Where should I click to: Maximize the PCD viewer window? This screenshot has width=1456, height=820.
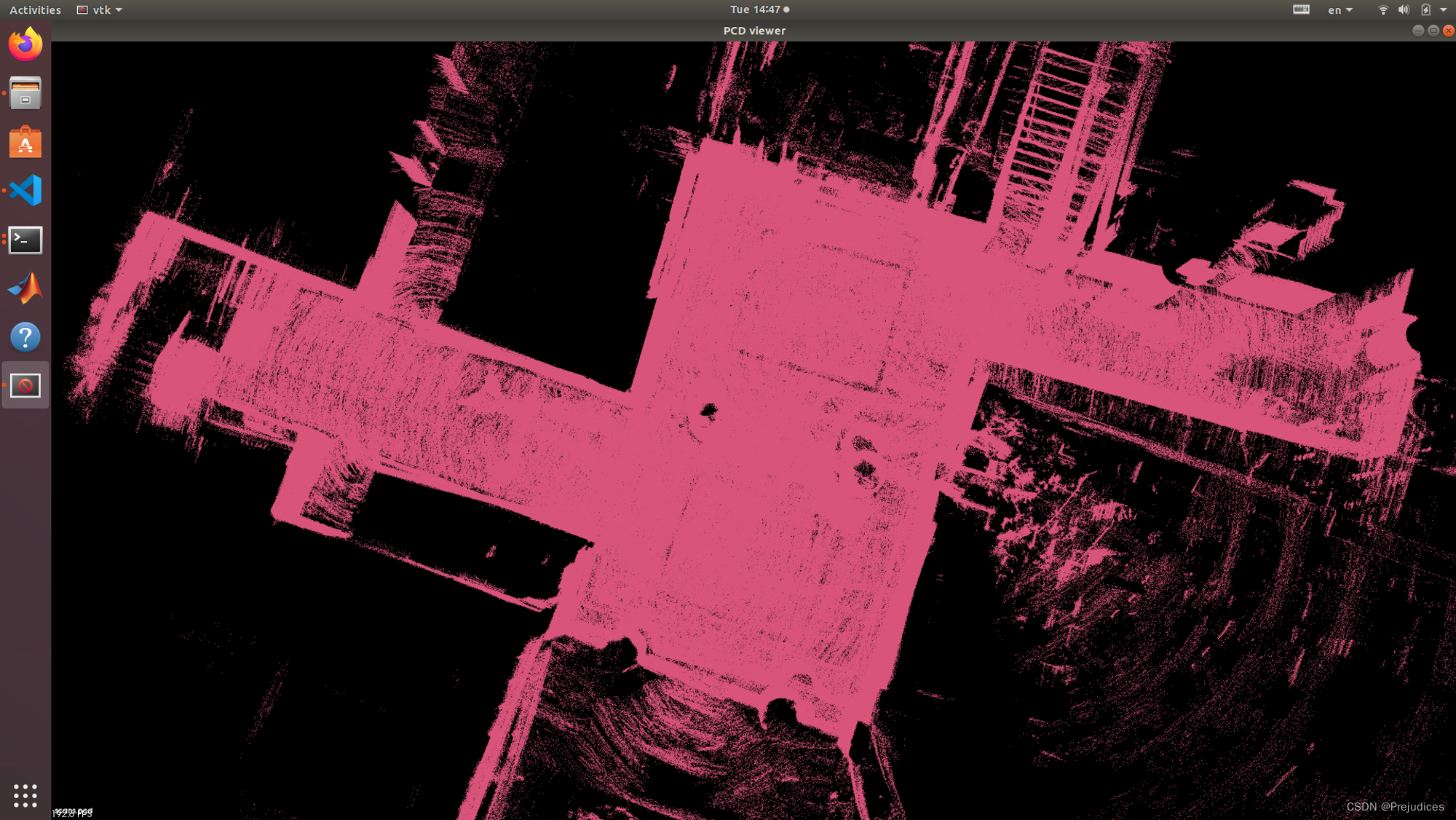tap(1433, 31)
